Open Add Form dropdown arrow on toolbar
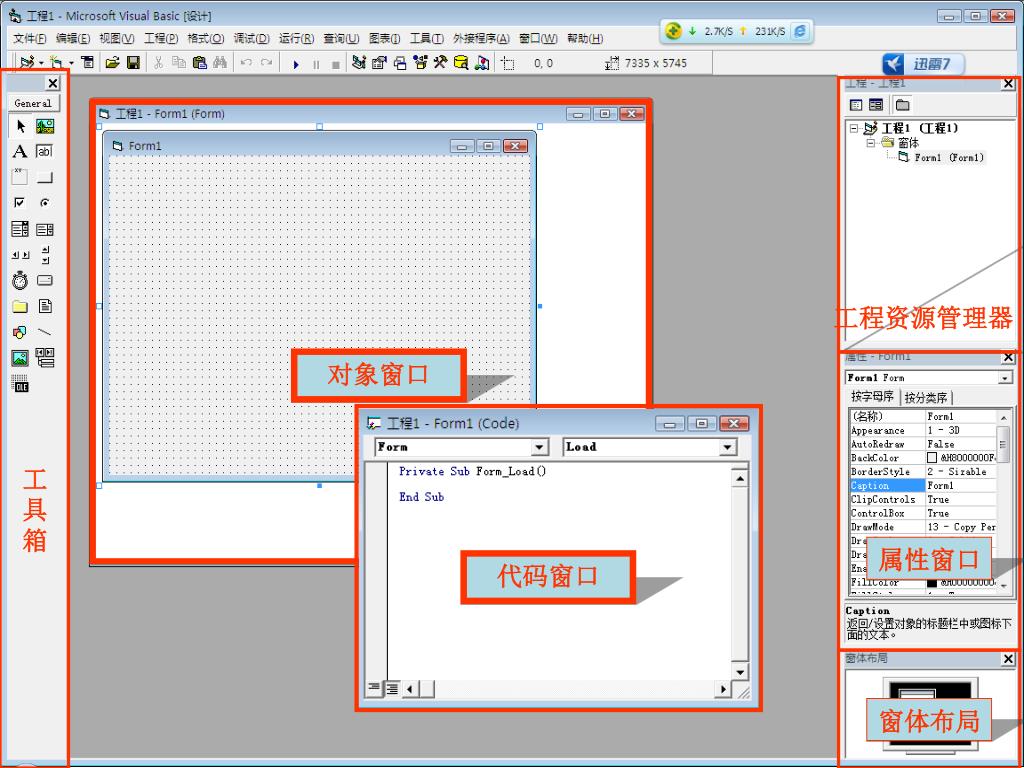The height and width of the screenshot is (768, 1024). [71, 63]
